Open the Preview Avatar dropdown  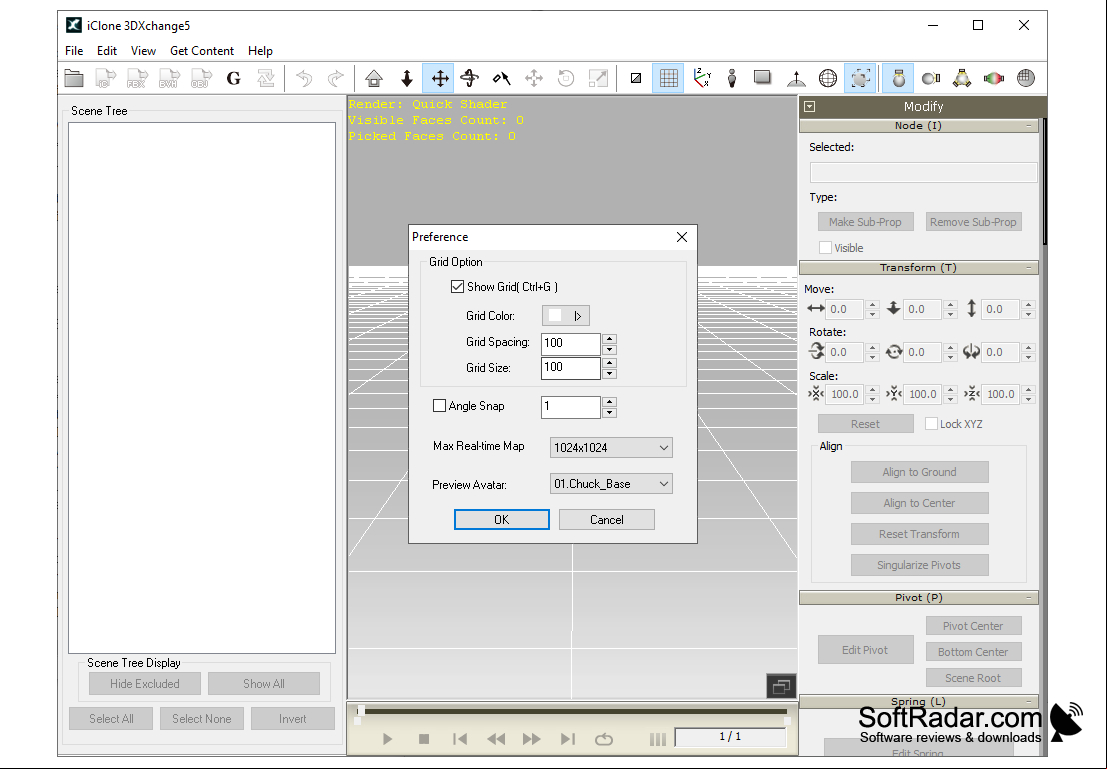click(x=611, y=484)
